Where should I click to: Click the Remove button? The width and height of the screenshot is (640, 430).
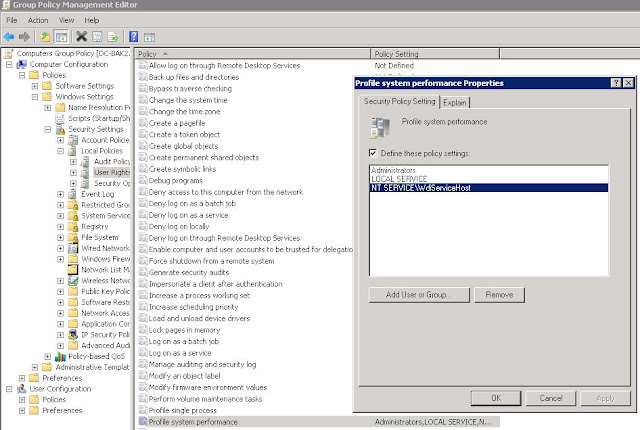(499, 295)
